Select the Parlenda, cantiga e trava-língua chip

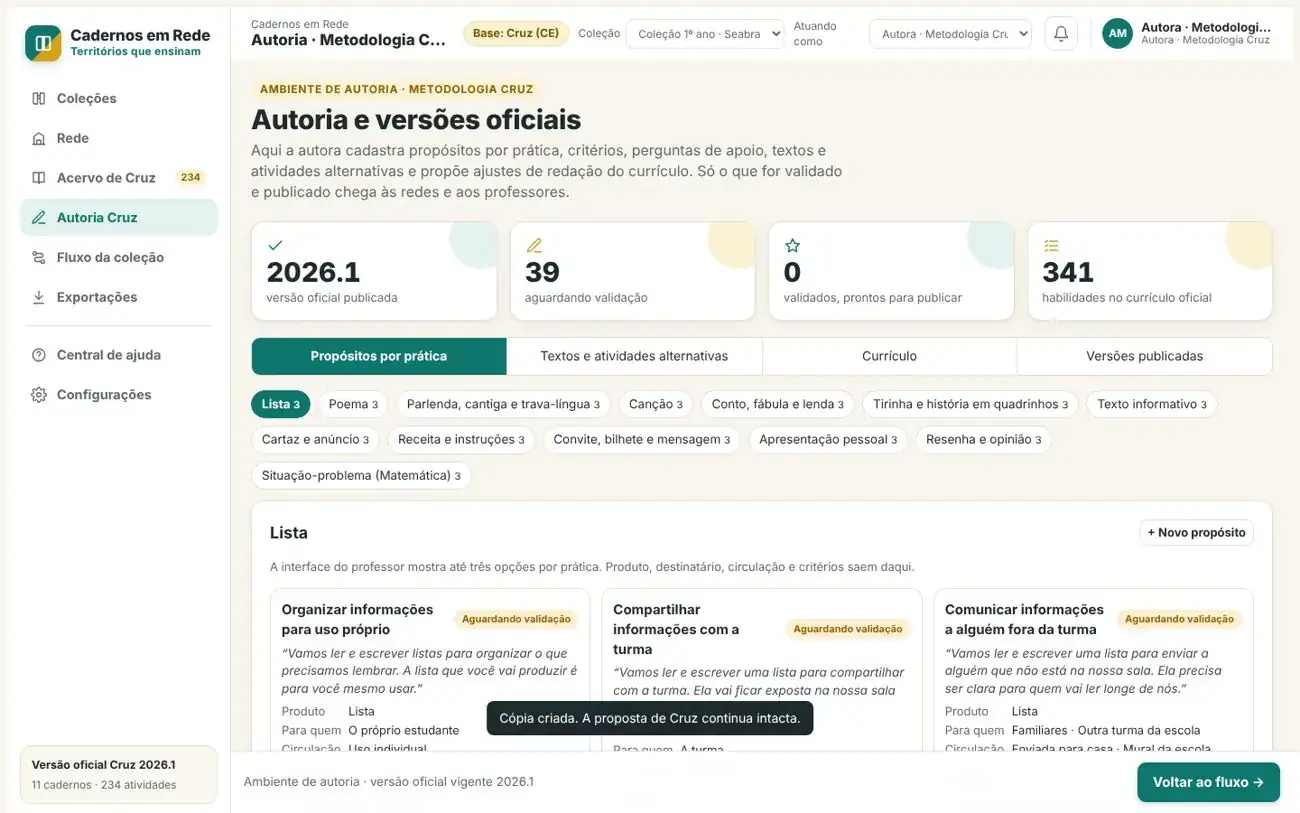[503, 404]
